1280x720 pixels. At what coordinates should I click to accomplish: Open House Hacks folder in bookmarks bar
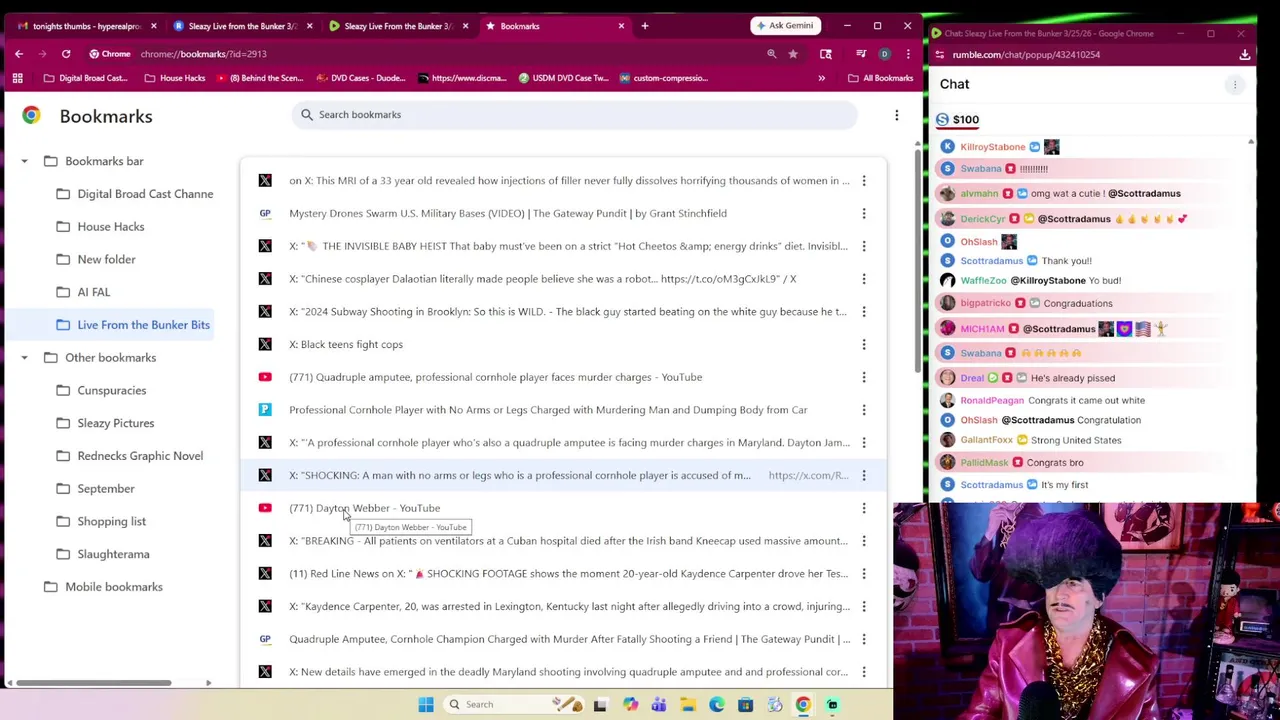coord(173,78)
